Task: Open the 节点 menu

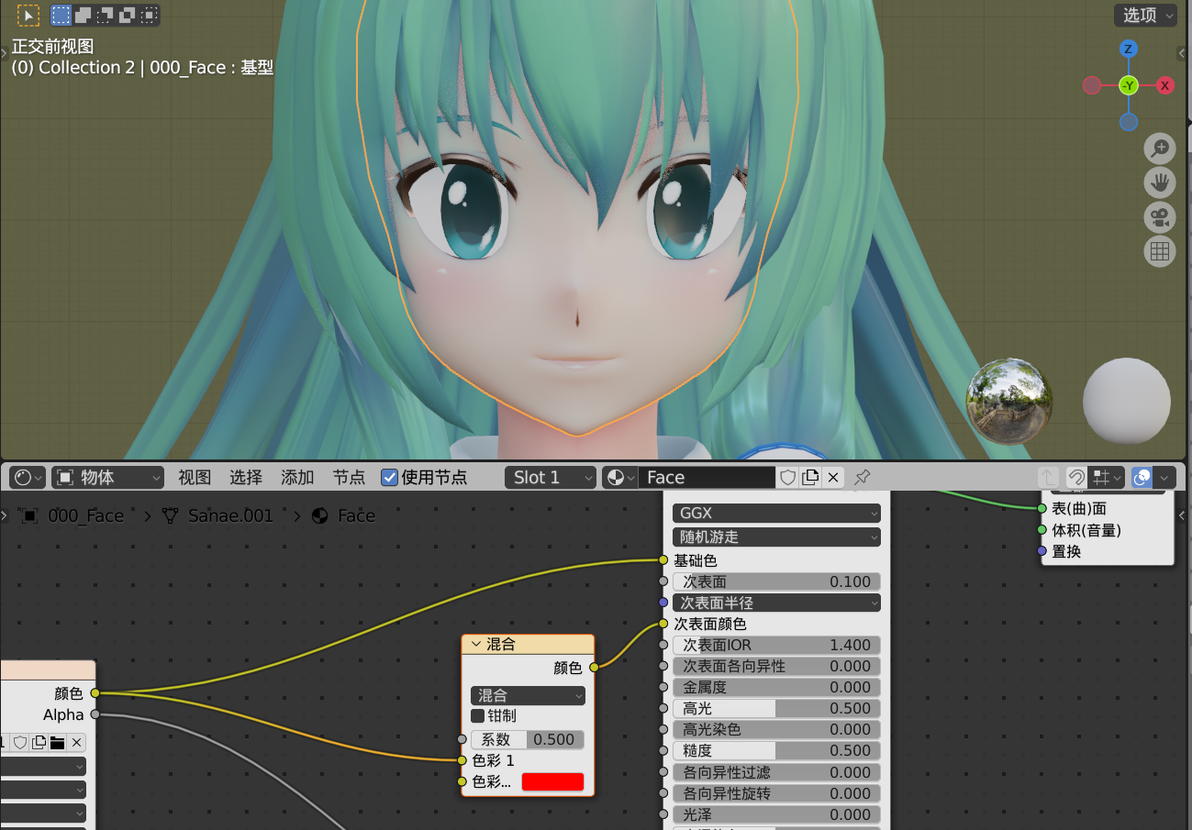Action: (x=349, y=477)
